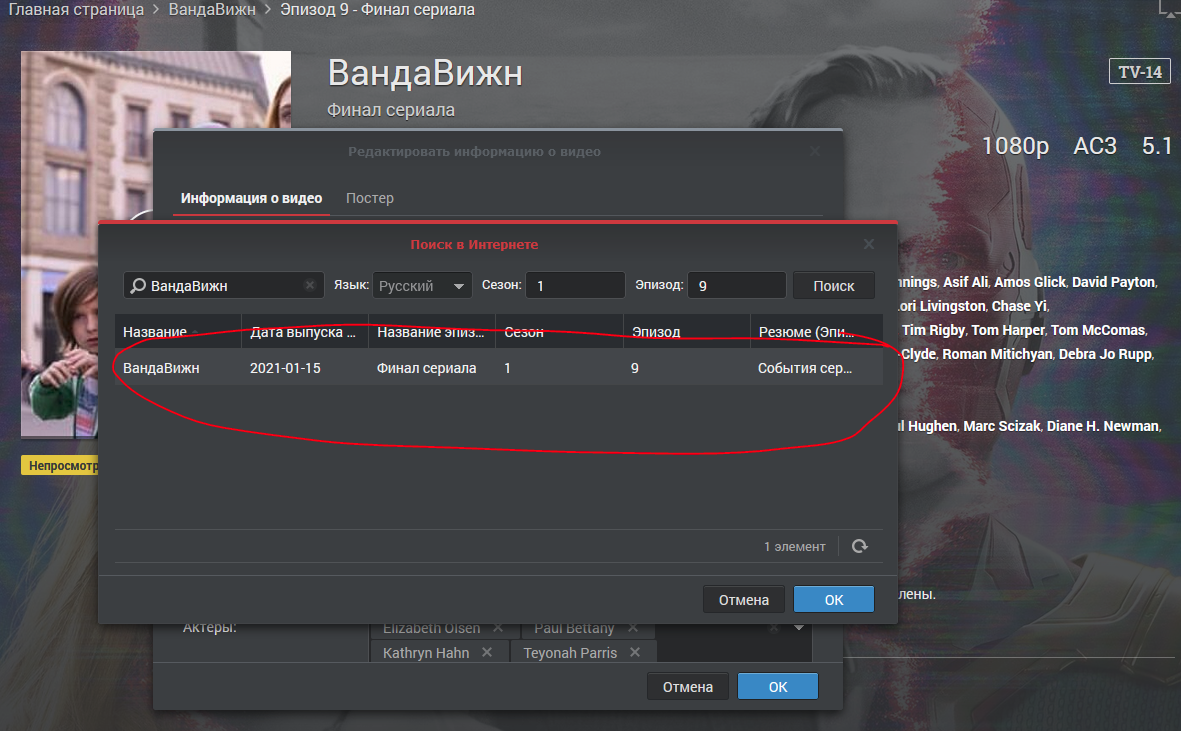
Task: Click the Сезон input field
Action: (x=575, y=285)
